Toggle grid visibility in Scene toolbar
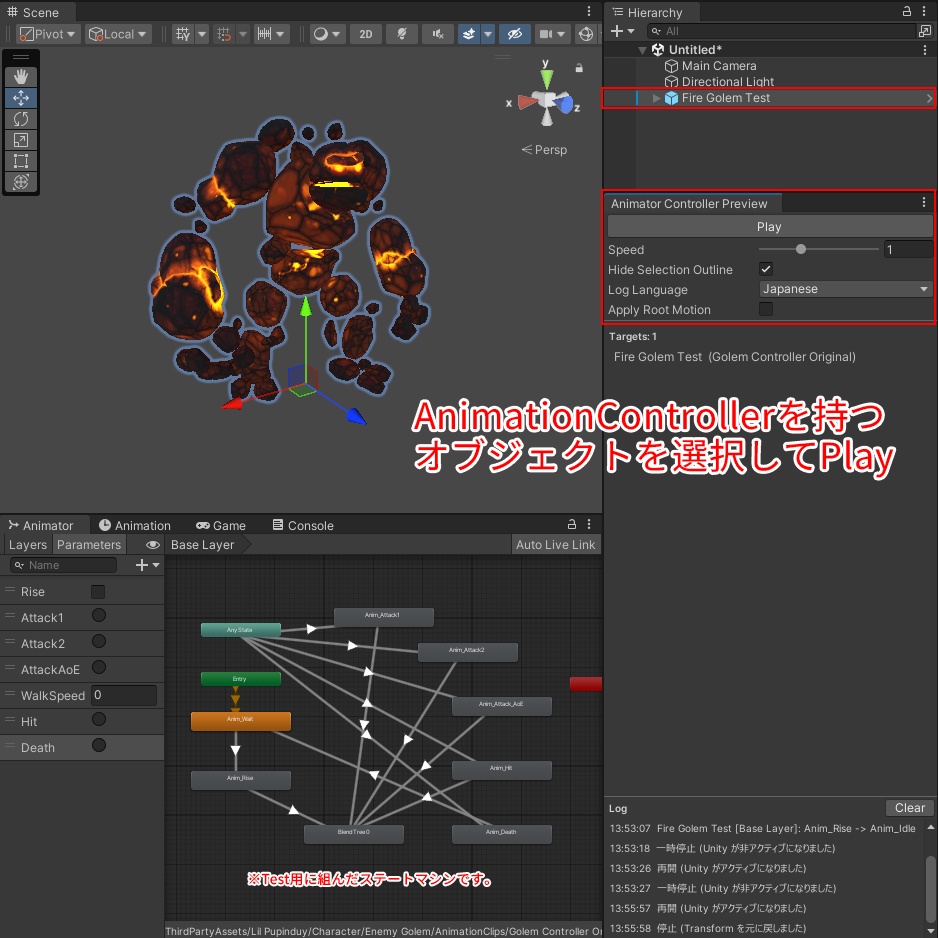The width and height of the screenshot is (938, 938). (x=183, y=34)
